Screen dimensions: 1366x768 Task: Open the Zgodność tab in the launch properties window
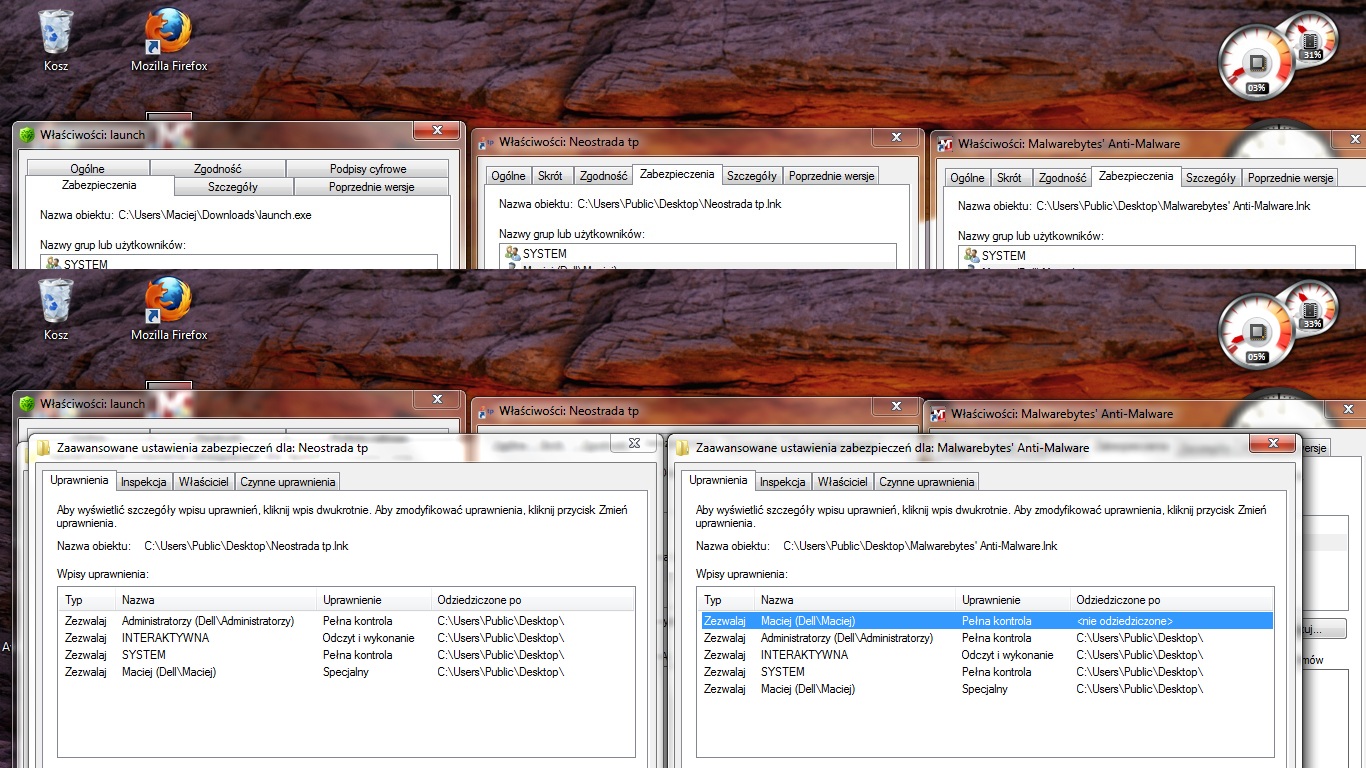pos(217,169)
